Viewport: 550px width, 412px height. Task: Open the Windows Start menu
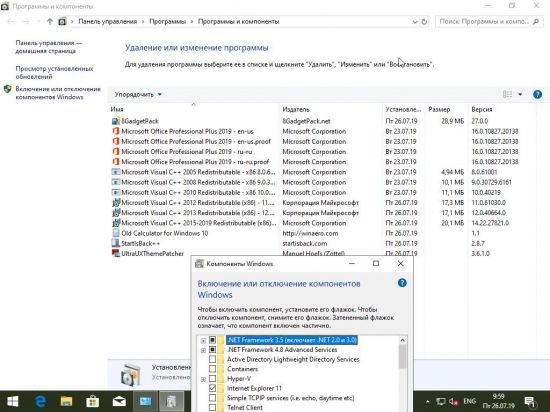13,401
